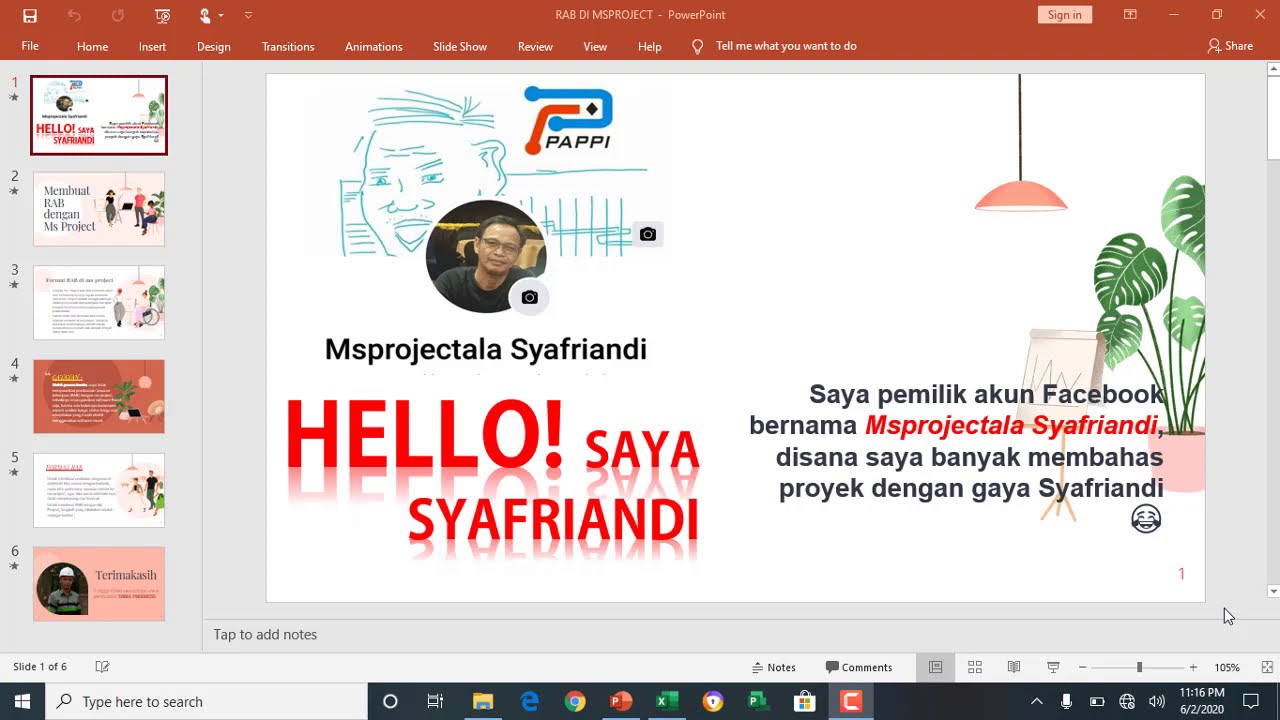Click camera icon on profile photo
This screenshot has width=1280, height=720.
pyautogui.click(x=529, y=297)
